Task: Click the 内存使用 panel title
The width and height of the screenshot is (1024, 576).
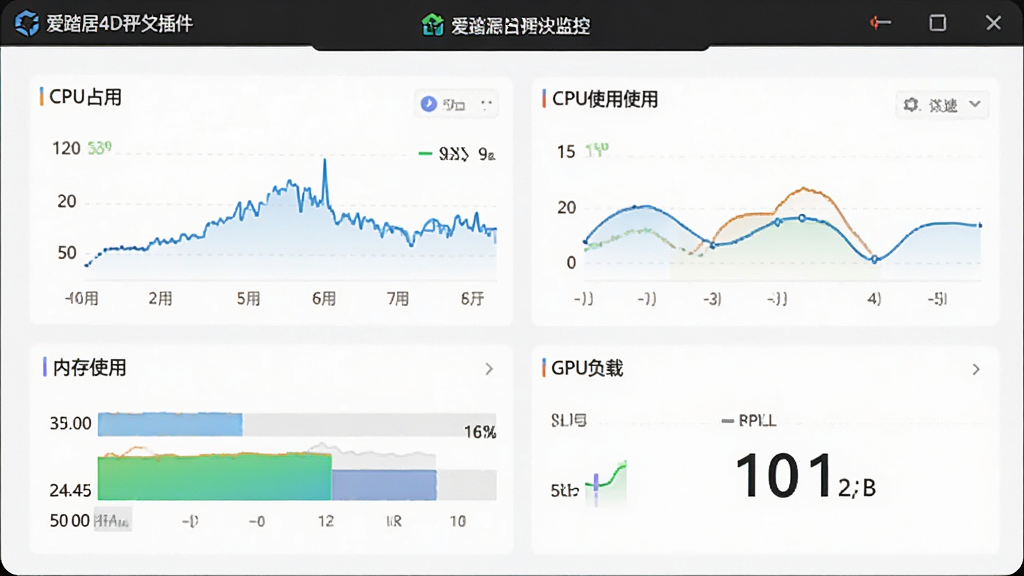Action: click(89, 368)
